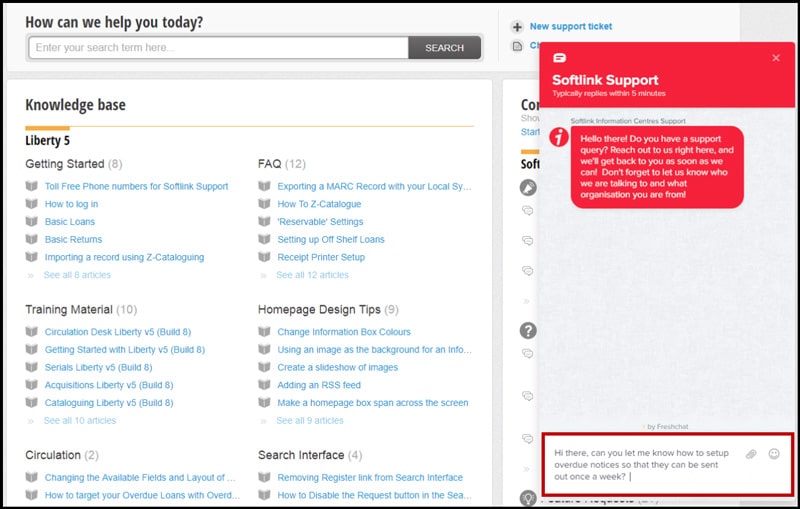Open Change Information Box Colours article

pyautogui.click(x=344, y=332)
